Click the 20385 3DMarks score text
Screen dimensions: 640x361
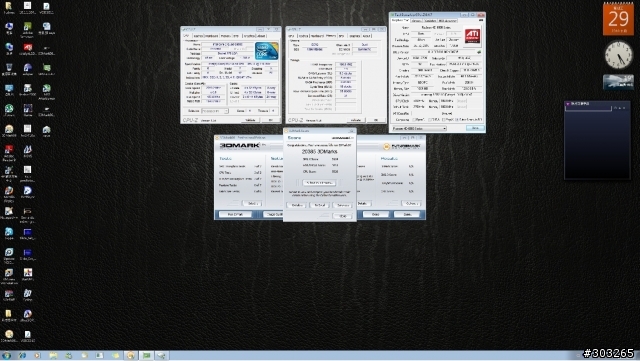point(320,152)
